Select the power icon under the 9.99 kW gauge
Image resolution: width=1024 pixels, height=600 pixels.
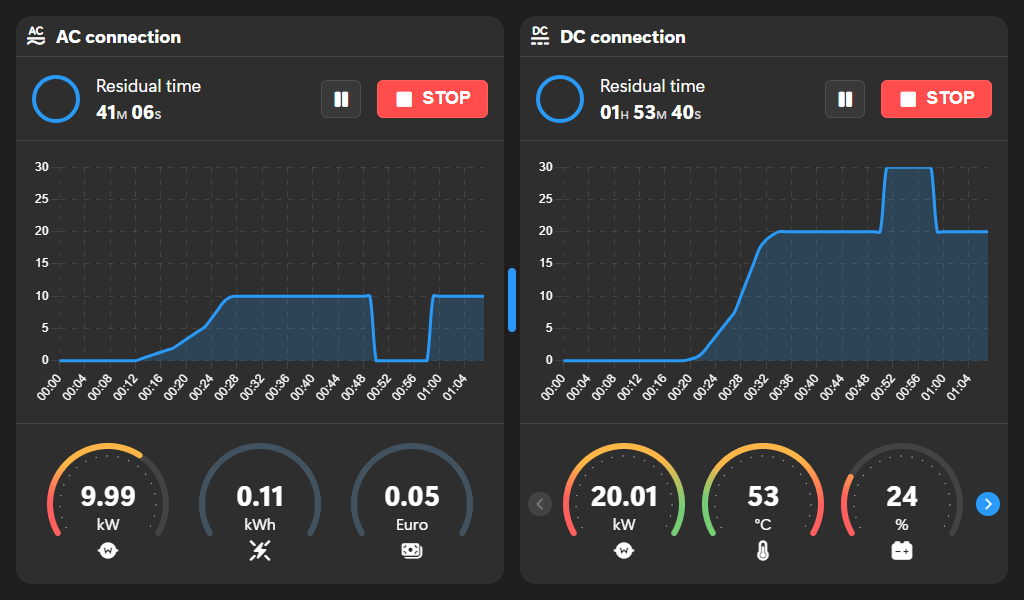coord(108,550)
